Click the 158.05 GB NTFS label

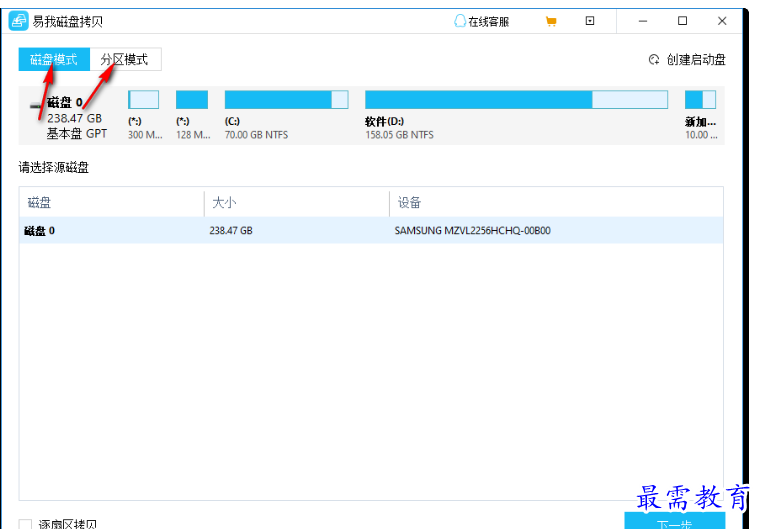(399, 135)
